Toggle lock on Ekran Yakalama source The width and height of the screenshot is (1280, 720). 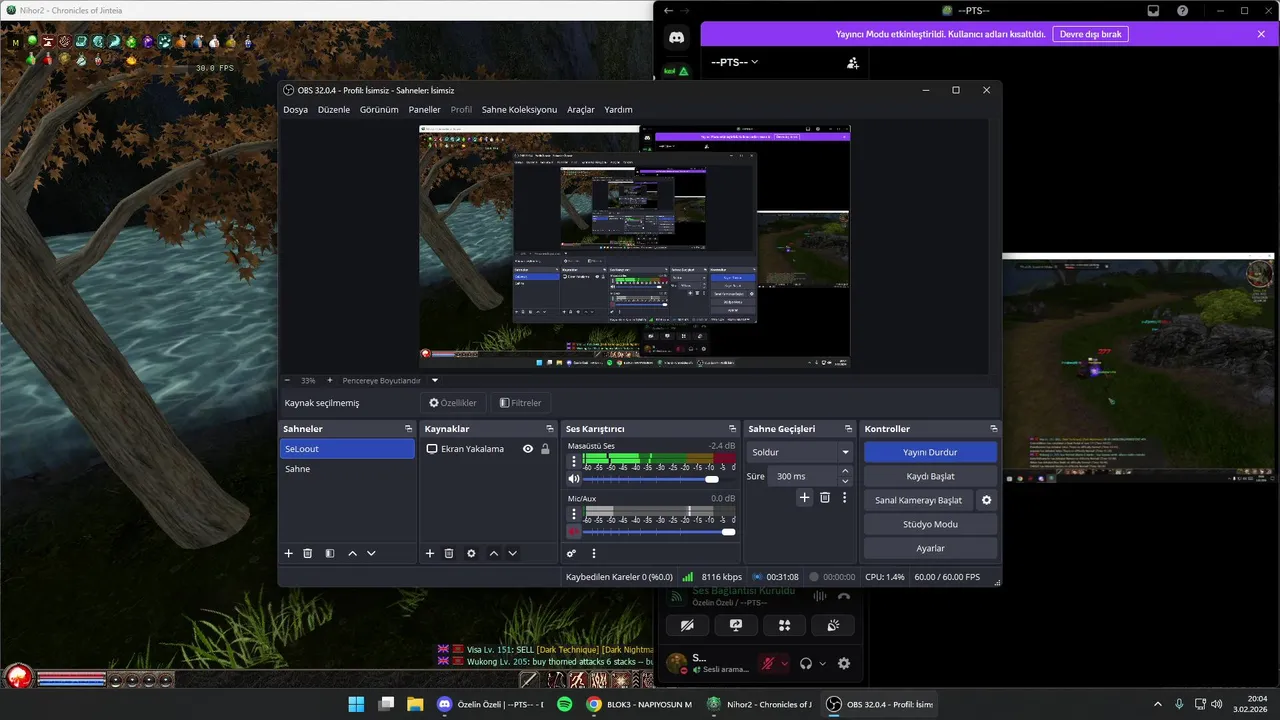click(x=545, y=449)
